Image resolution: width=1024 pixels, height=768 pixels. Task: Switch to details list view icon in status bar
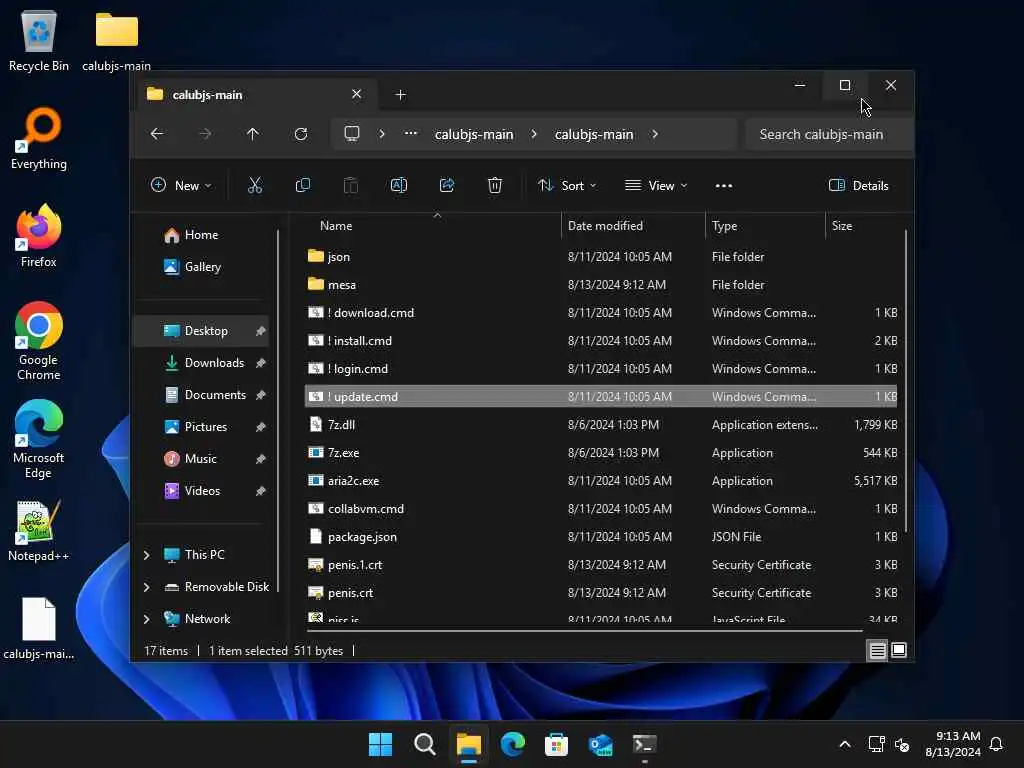[x=877, y=650]
